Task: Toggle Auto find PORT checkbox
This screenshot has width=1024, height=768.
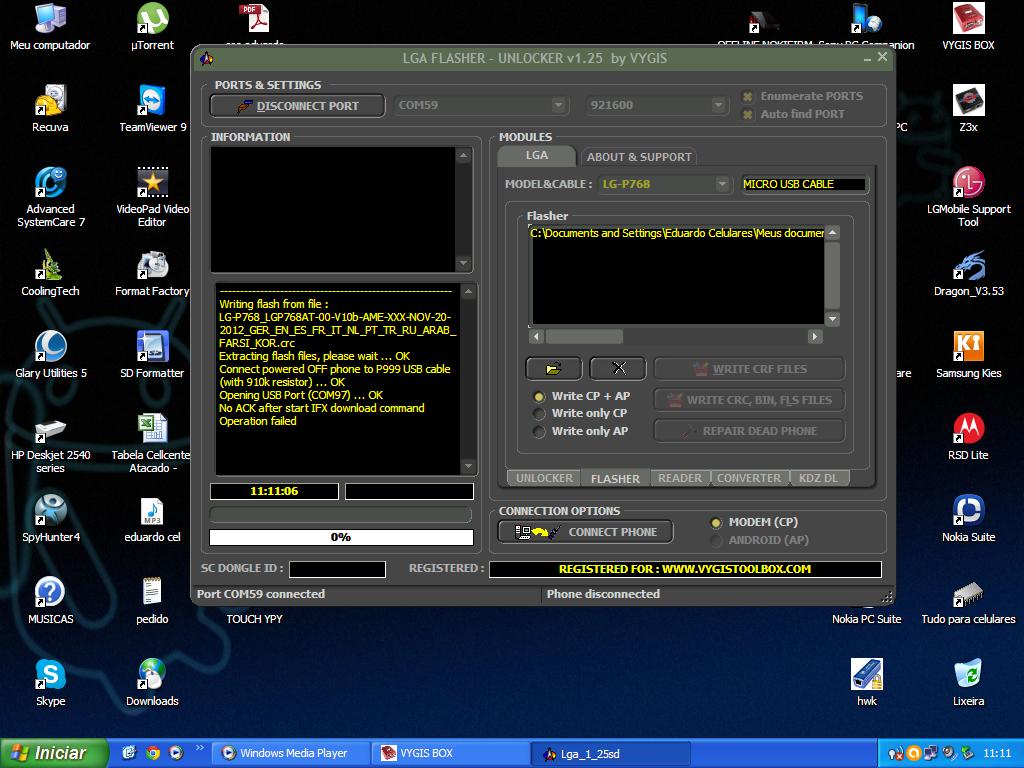Action: coord(748,114)
